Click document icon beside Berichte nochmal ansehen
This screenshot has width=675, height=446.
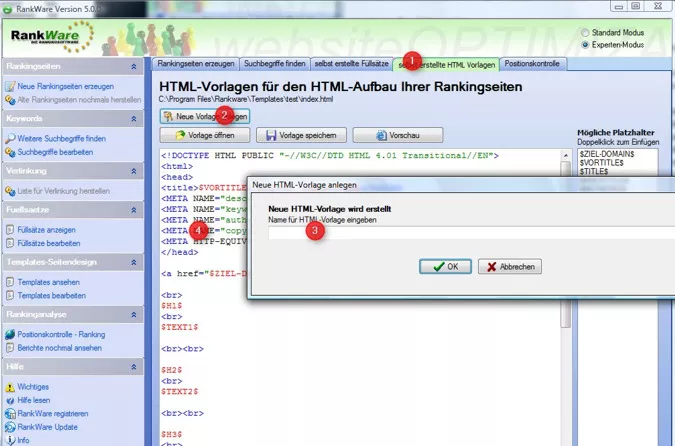coord(10,348)
